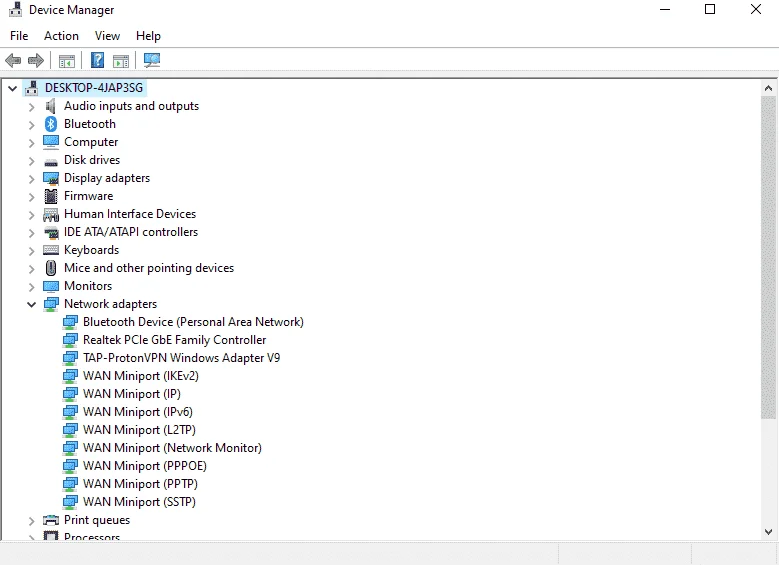Click the Back arrow toolbar icon
This screenshot has width=779, height=565.
[x=13, y=61]
